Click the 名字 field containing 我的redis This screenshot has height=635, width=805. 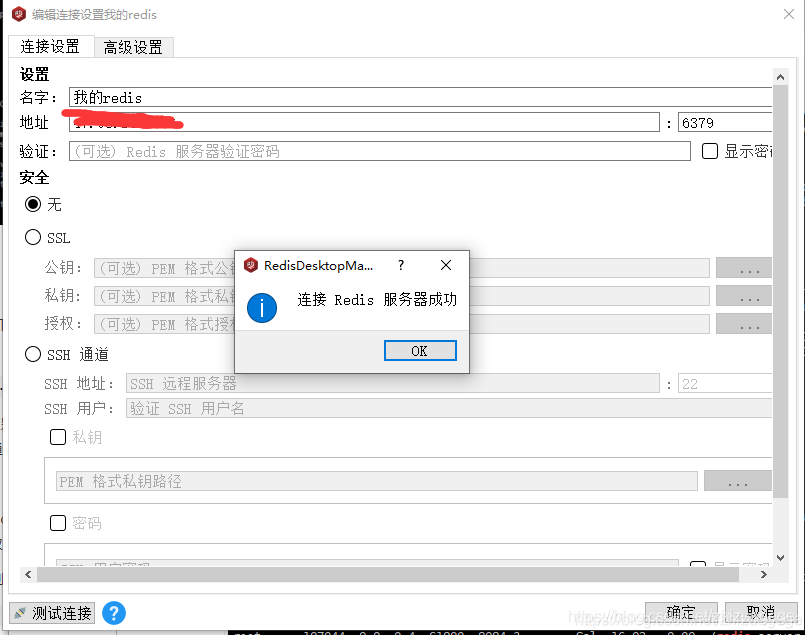pos(420,97)
